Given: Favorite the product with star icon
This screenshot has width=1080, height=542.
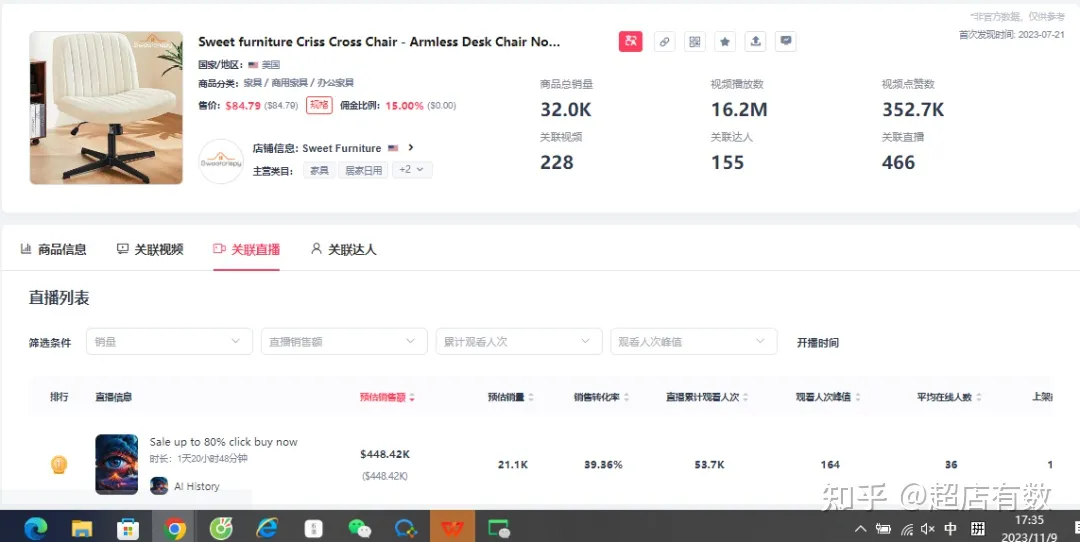Looking at the screenshot, I should pyautogui.click(x=725, y=41).
